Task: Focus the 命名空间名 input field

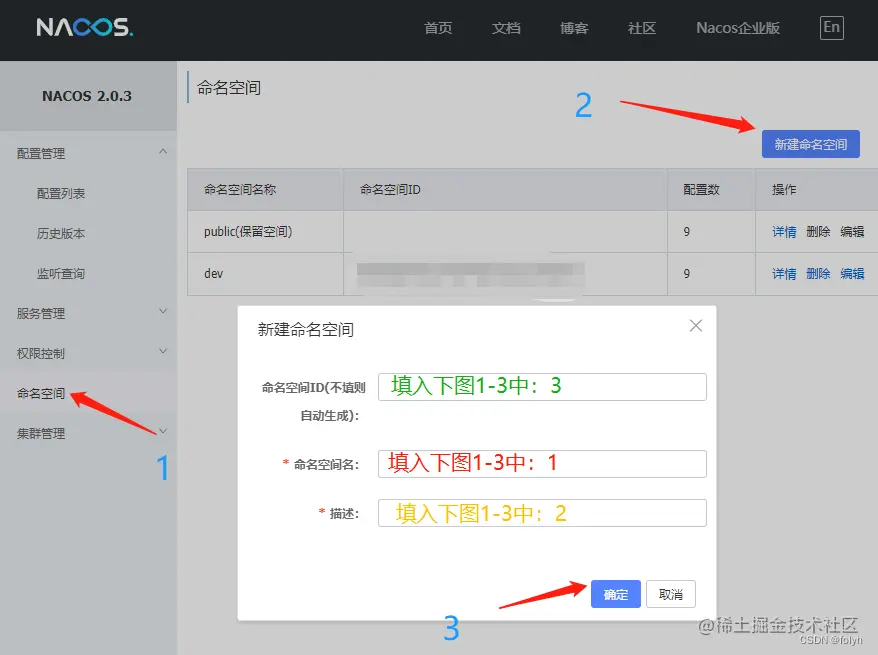Action: coord(542,464)
